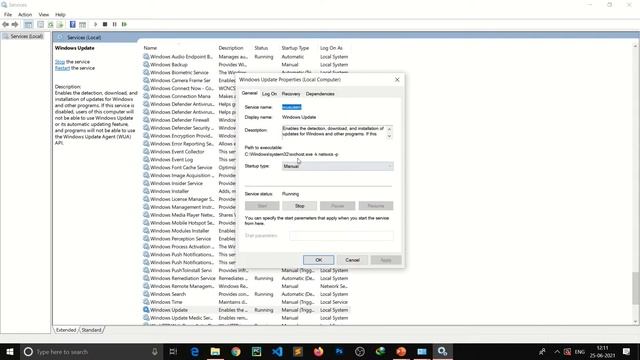Click OK in Properties dialog
Screen dimensions: 640x360
tap(318, 260)
